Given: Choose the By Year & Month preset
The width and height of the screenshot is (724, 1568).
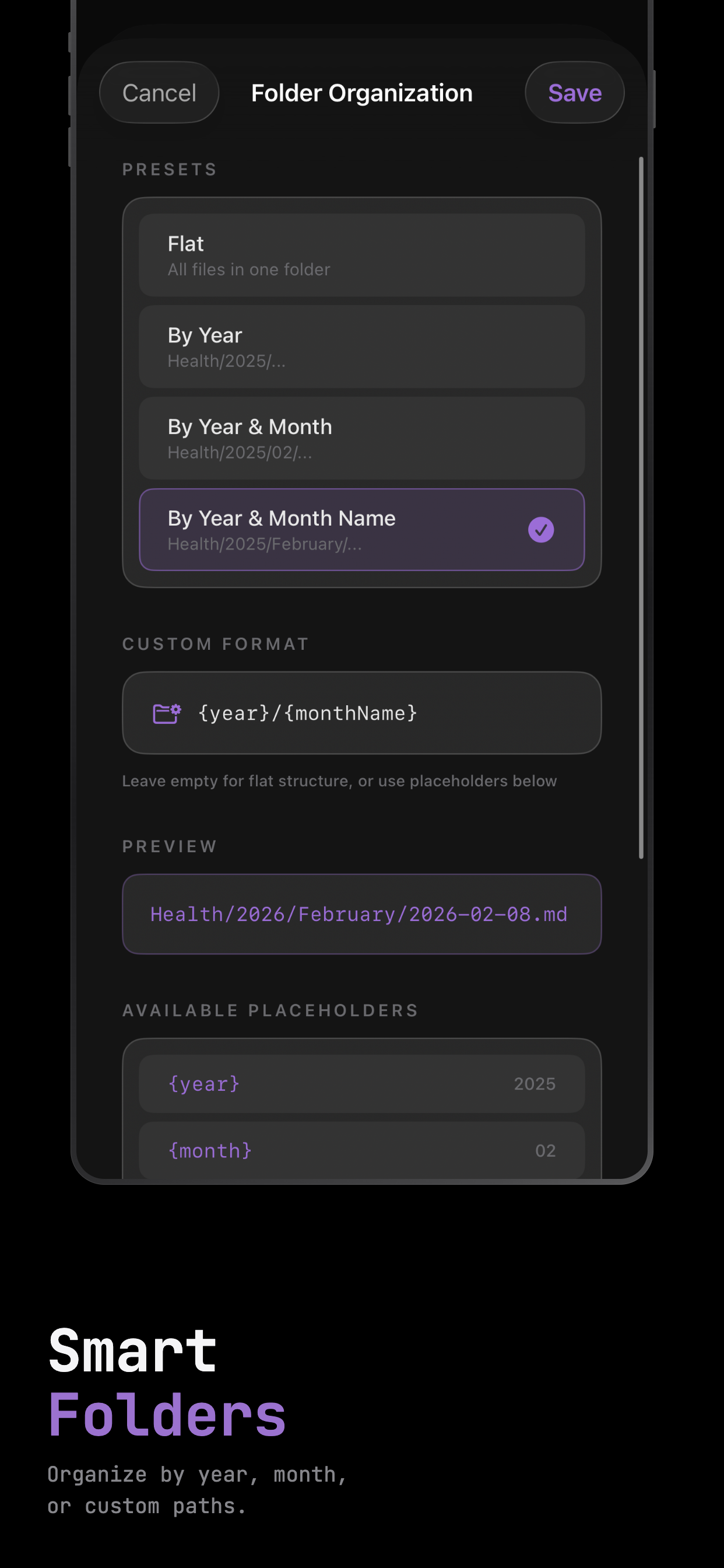Looking at the screenshot, I should click(x=361, y=437).
